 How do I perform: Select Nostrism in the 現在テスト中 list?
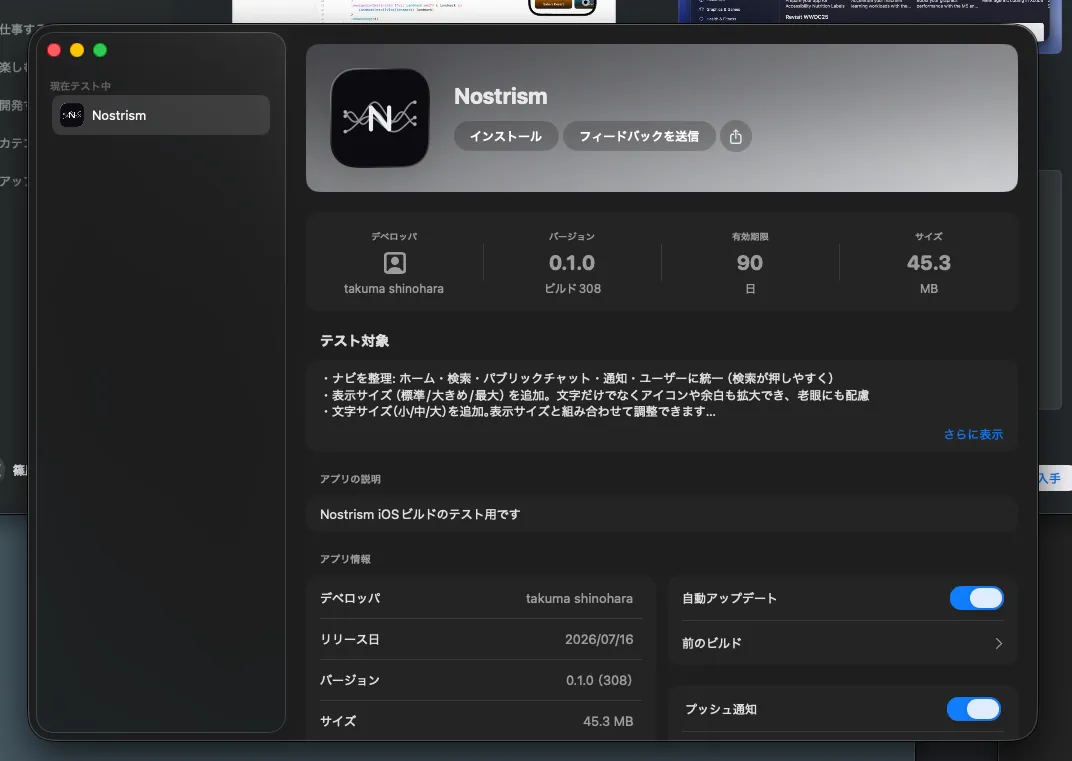coord(161,116)
